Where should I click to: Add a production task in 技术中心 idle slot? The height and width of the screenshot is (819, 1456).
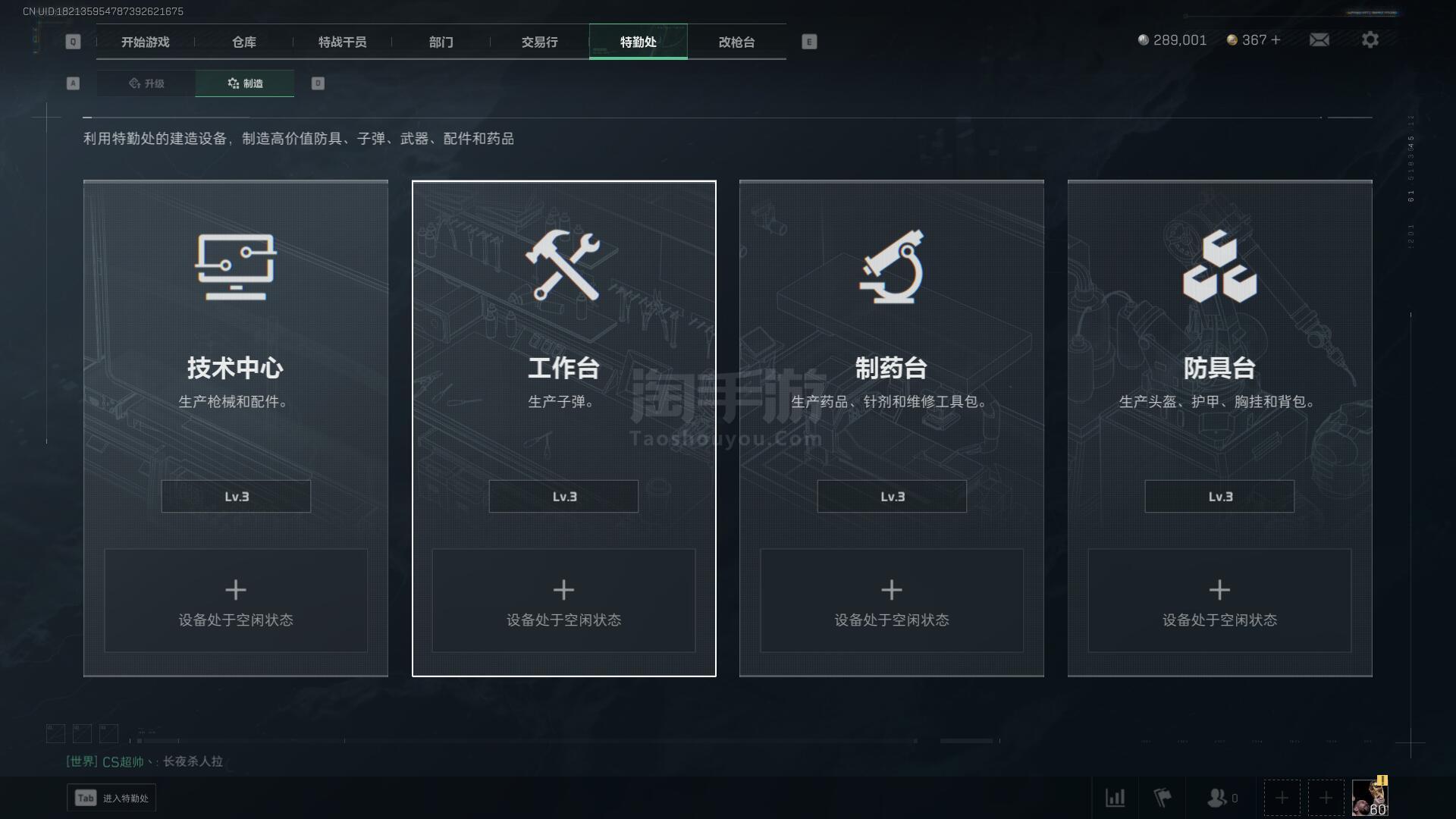click(236, 601)
